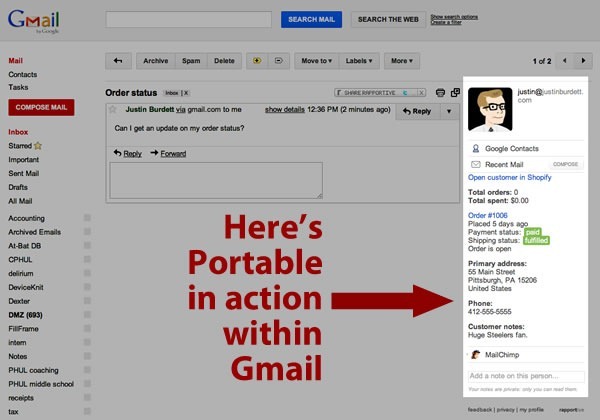
Task: Click color box next to Accounting label
Action: click(87, 218)
